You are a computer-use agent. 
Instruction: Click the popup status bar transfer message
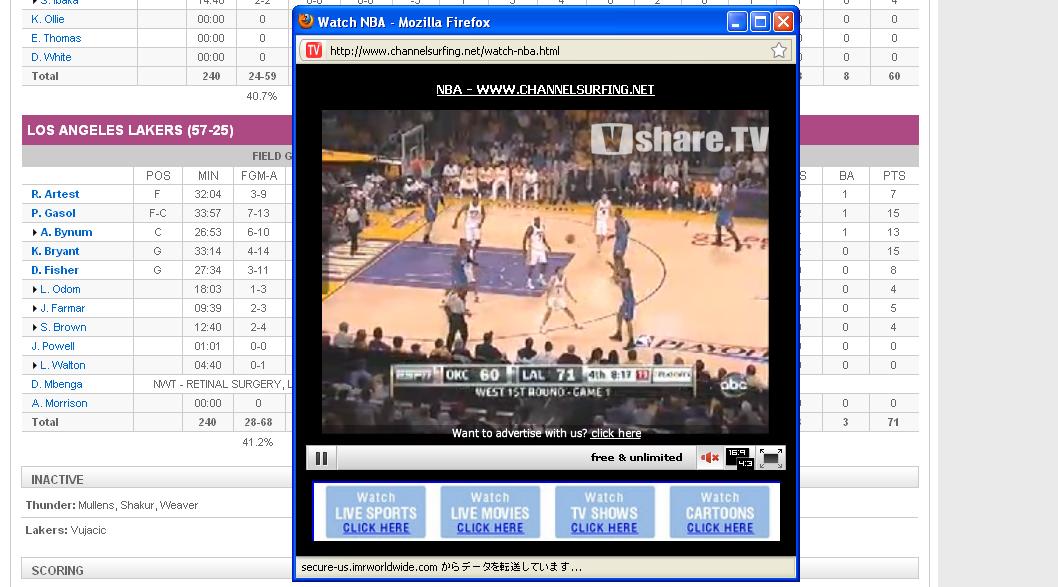click(441, 567)
